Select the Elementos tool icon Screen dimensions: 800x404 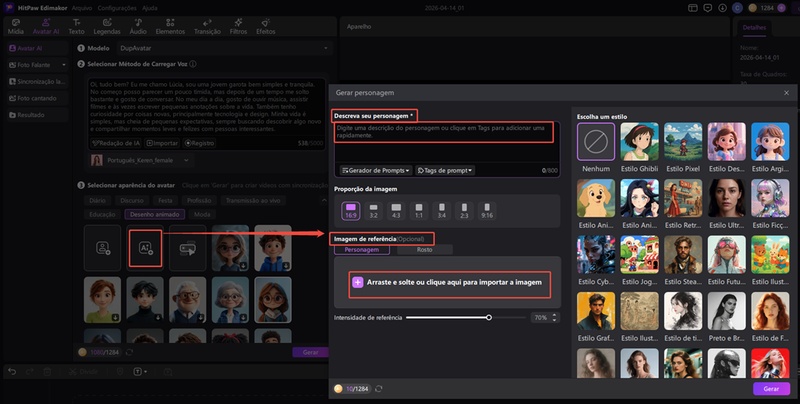click(169, 26)
